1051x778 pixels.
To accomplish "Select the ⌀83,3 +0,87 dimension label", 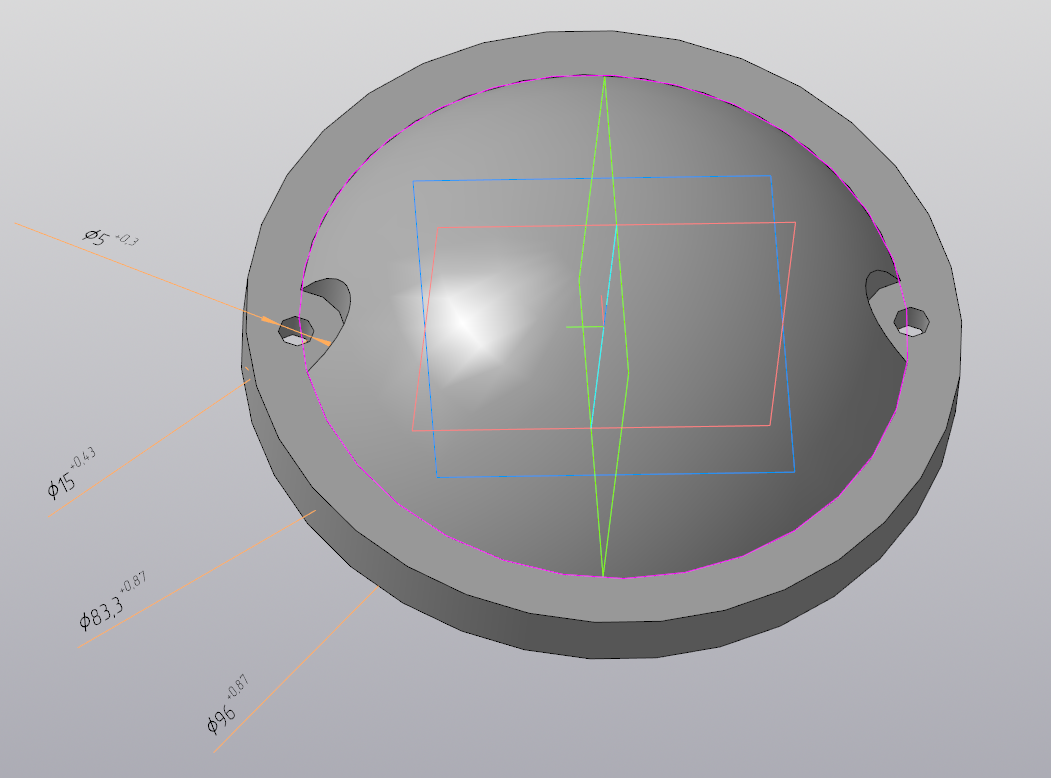I will (x=112, y=601).
